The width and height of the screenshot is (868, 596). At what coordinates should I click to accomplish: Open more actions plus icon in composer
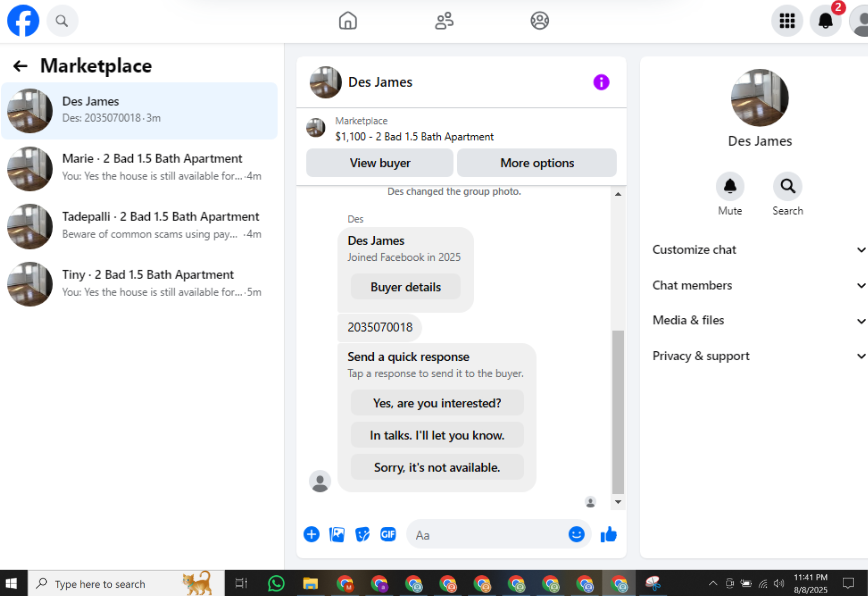coord(312,535)
